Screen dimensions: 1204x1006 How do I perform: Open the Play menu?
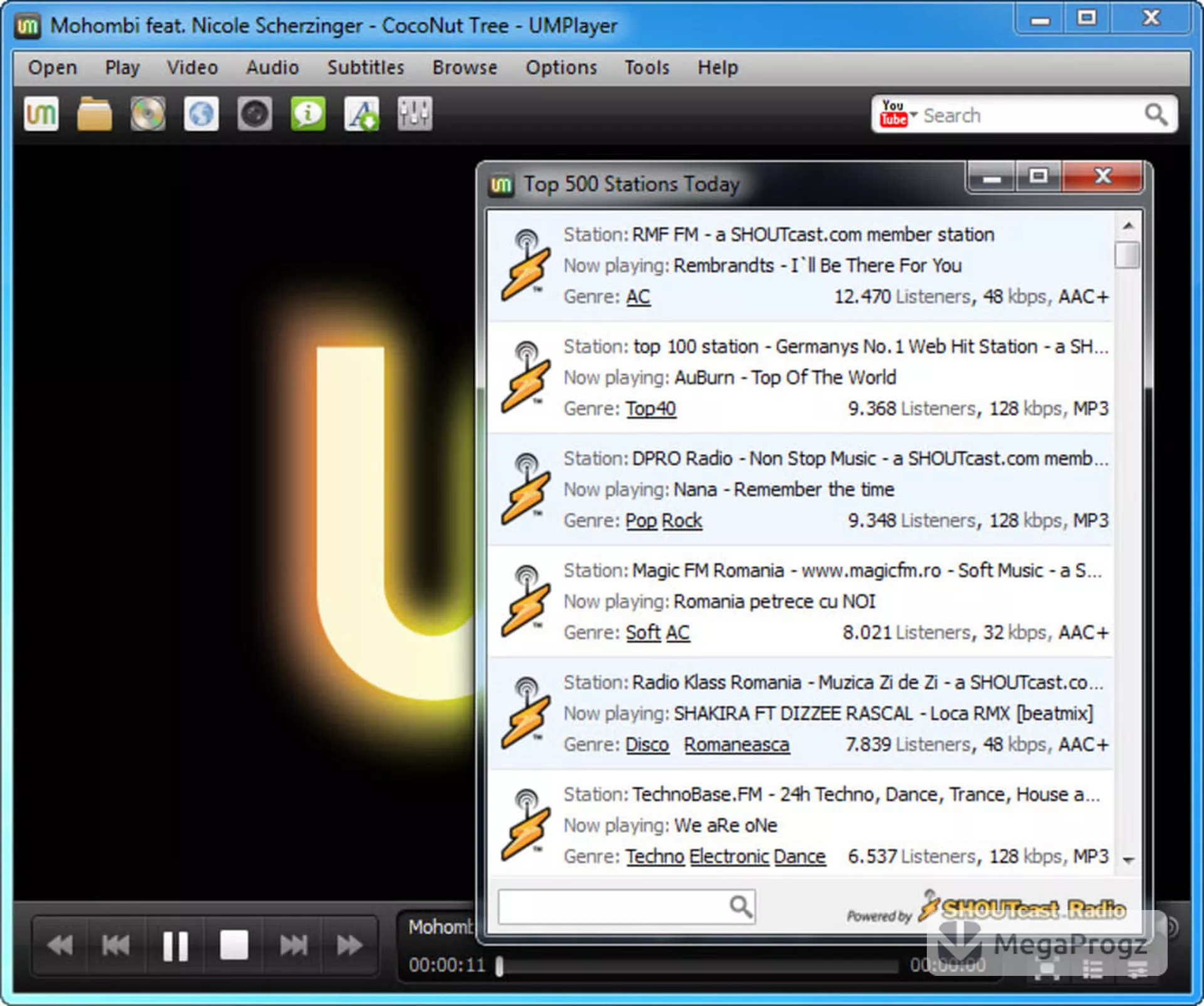click(122, 68)
